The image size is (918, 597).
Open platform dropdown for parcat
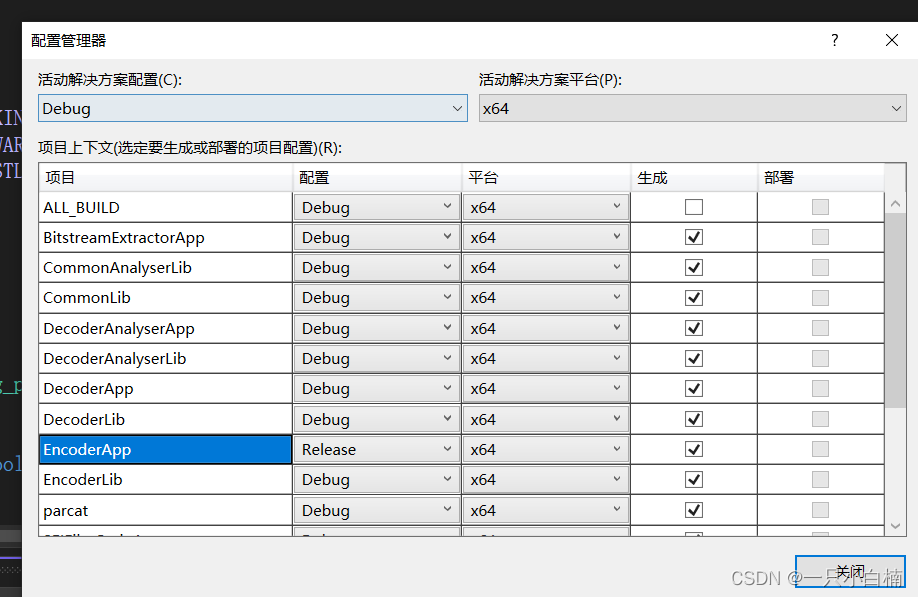(x=546, y=510)
